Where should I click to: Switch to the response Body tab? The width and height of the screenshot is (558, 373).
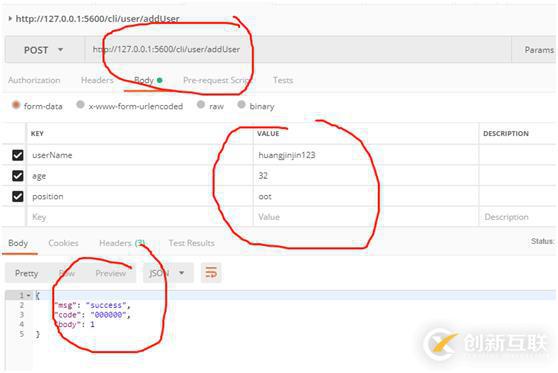point(18,243)
